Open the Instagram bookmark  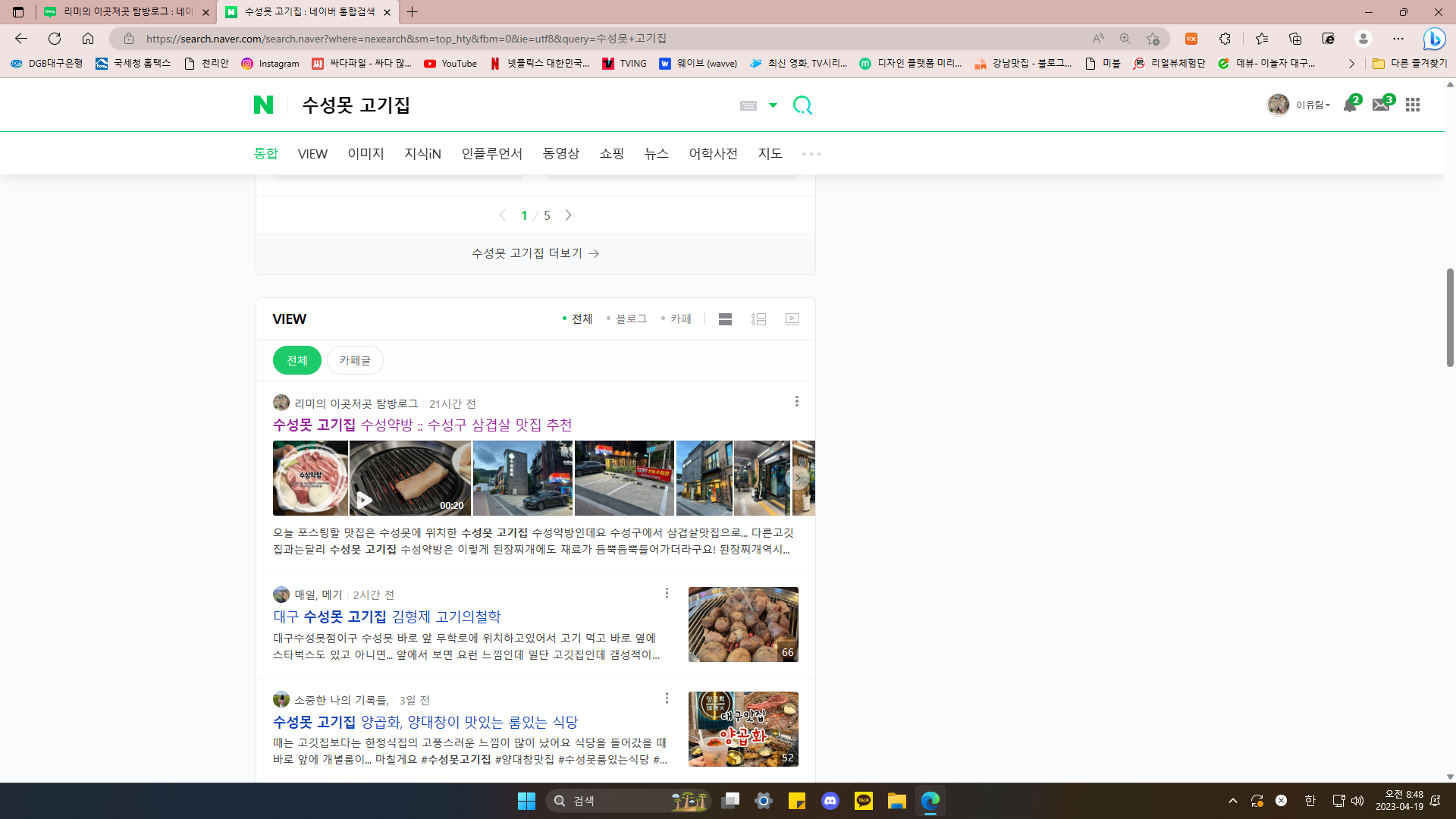click(270, 64)
